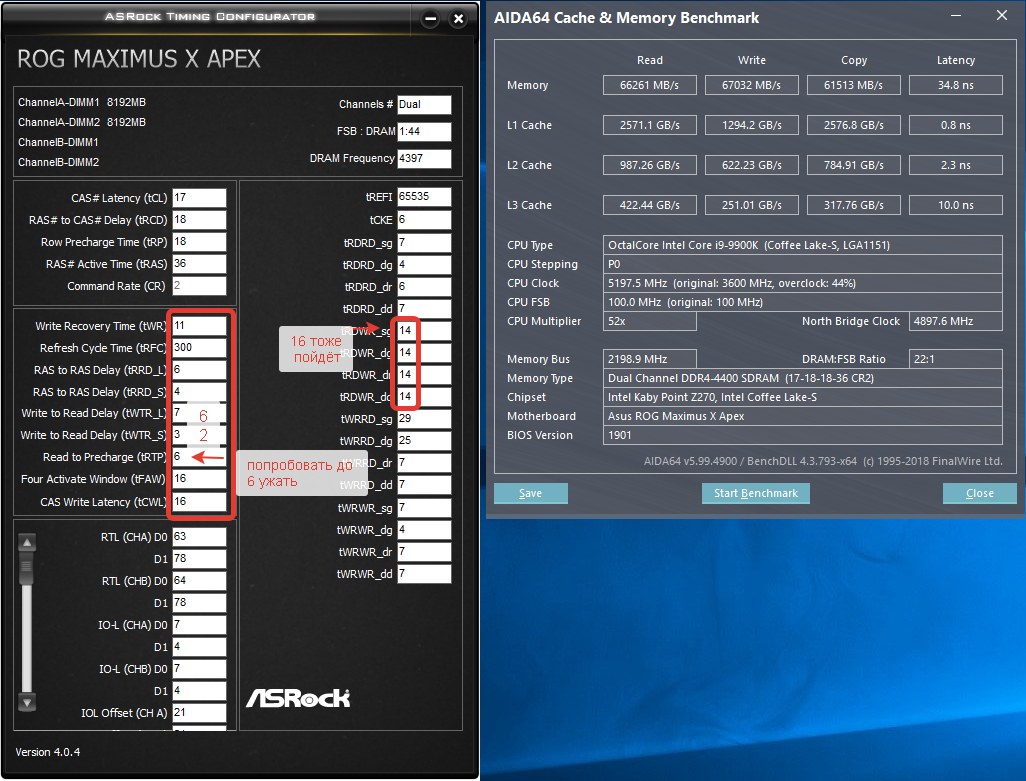Click the RAS# Active Time (tRAS) field

coord(200,264)
